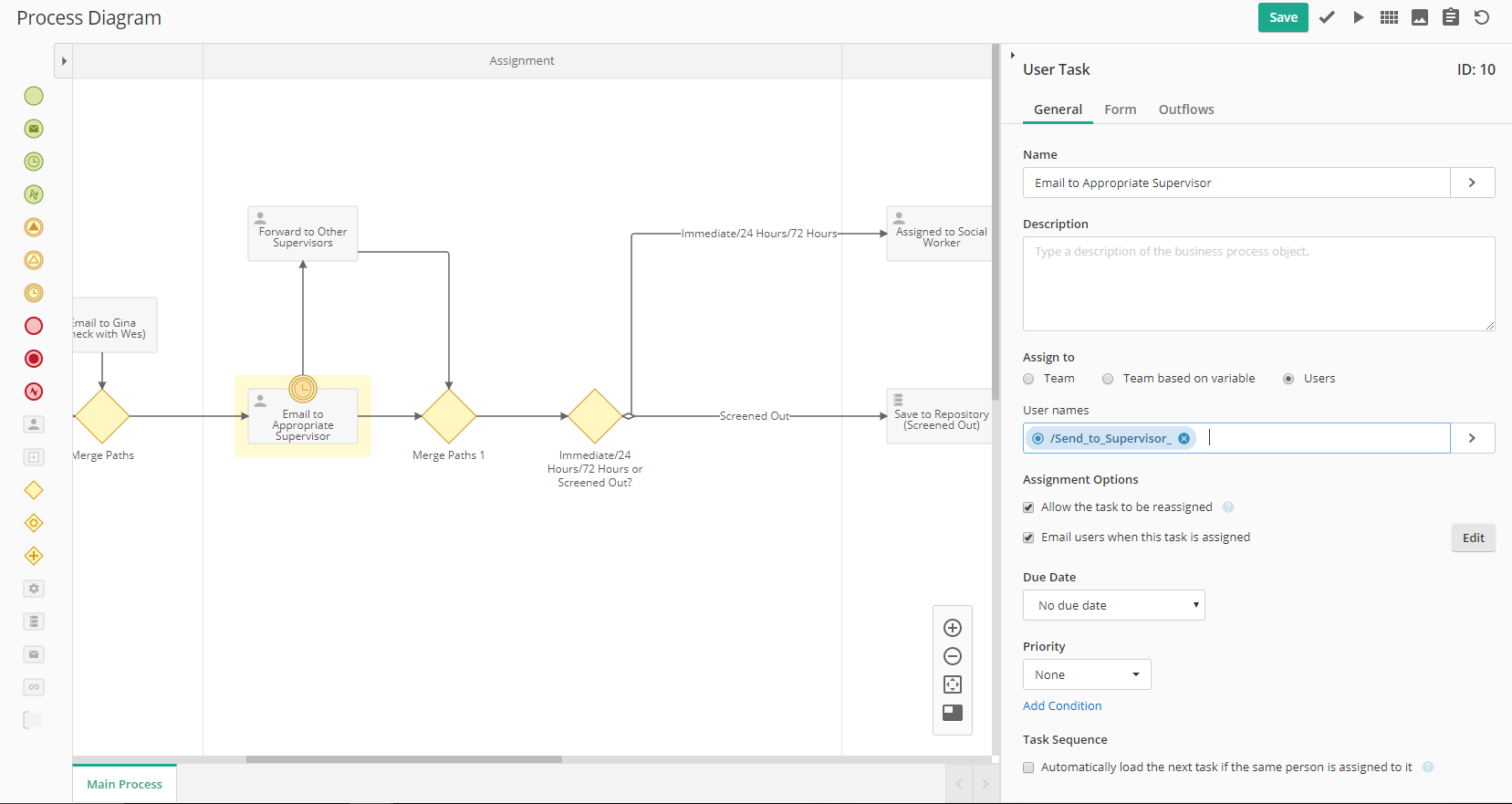Switch to the Form tab
The image size is (1512, 804).
point(1120,110)
